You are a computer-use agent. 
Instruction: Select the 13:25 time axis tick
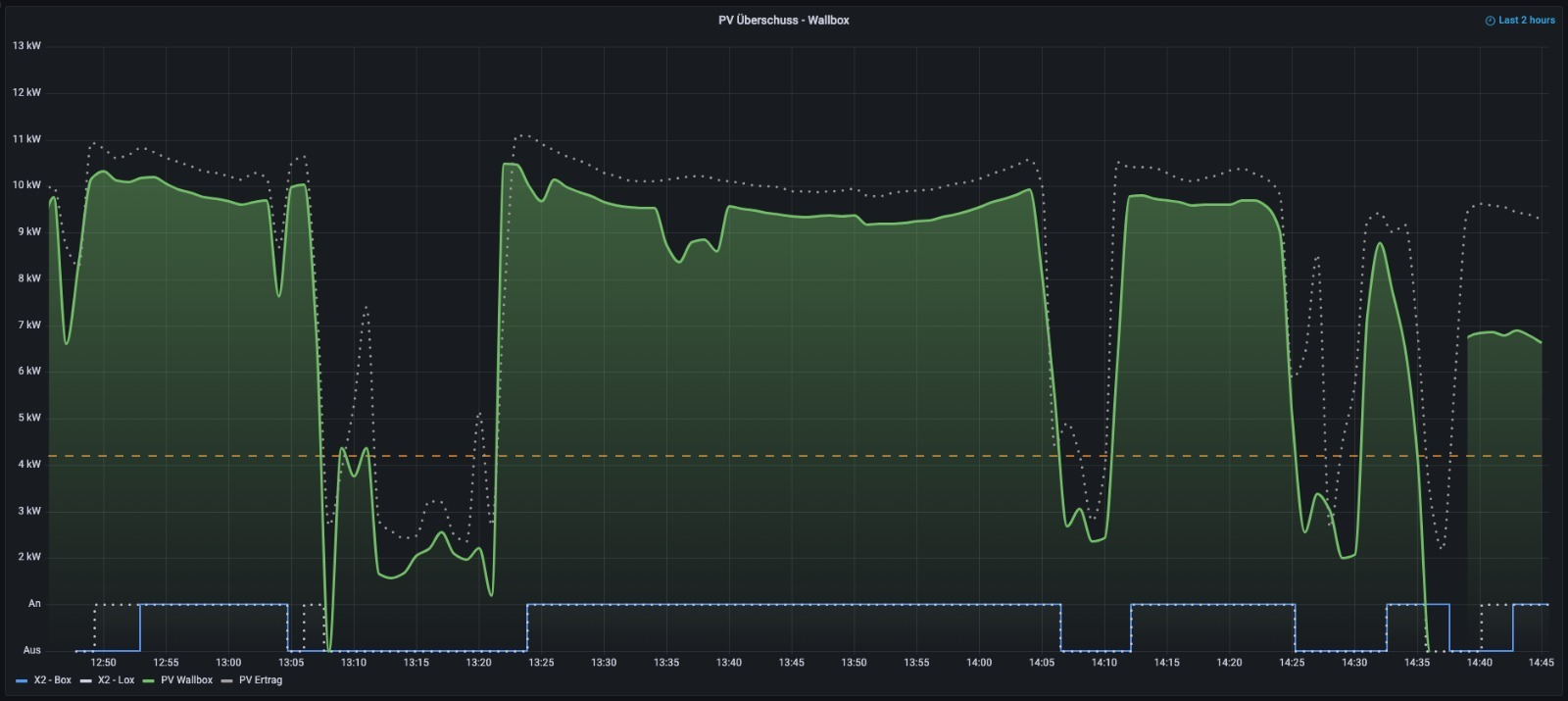tap(541, 663)
